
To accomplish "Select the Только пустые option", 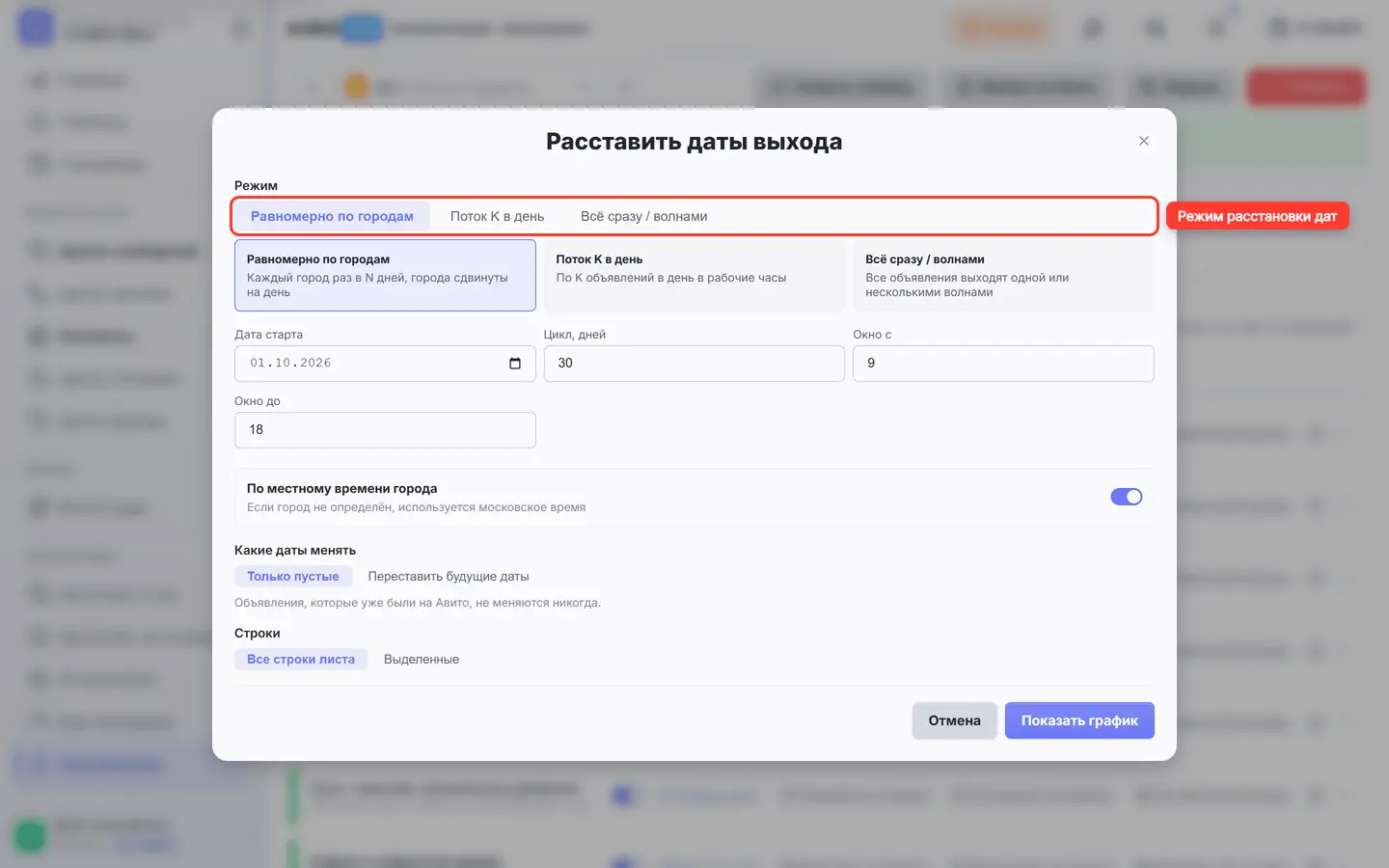I will pyautogui.click(x=293, y=577).
